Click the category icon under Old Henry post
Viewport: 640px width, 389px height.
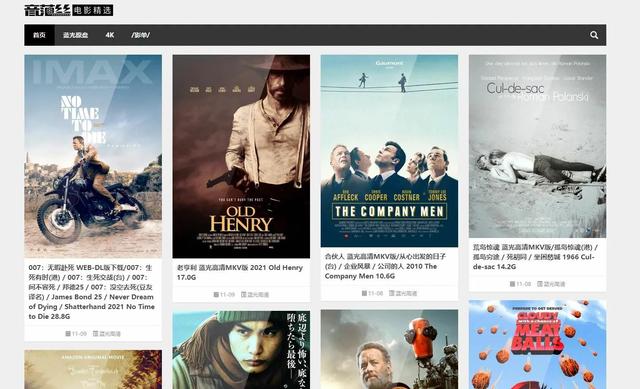(243, 294)
